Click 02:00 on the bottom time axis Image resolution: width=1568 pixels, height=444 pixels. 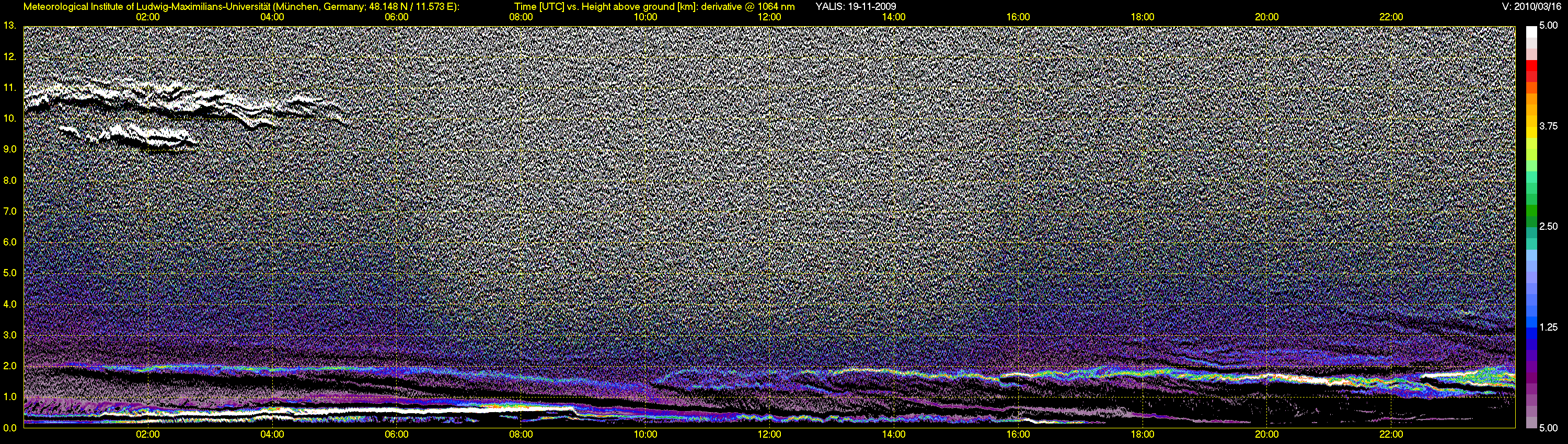click(147, 434)
